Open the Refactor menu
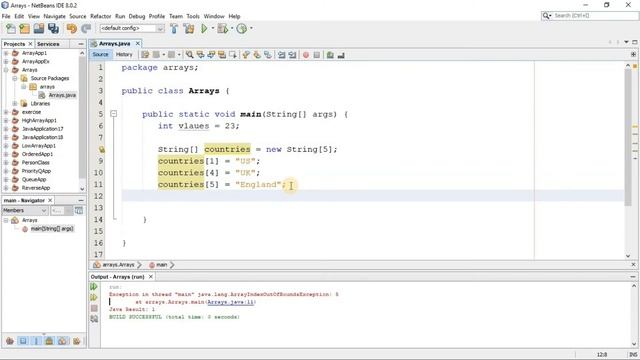This screenshot has height=360, width=640. click(x=100, y=16)
